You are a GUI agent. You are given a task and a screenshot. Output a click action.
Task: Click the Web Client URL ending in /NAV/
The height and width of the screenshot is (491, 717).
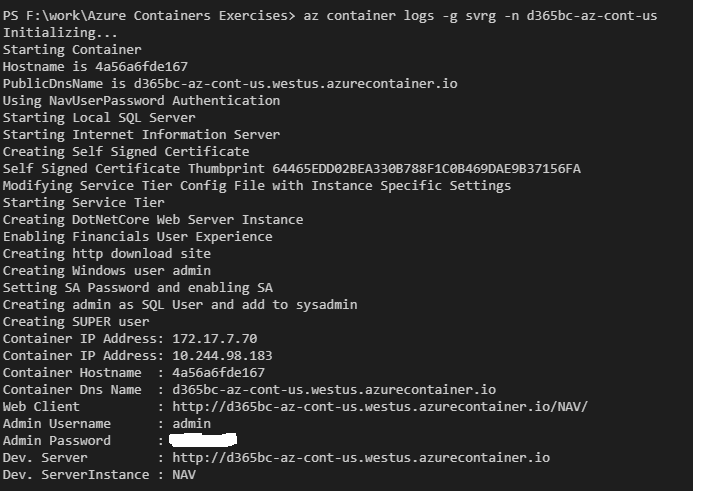[380, 406]
